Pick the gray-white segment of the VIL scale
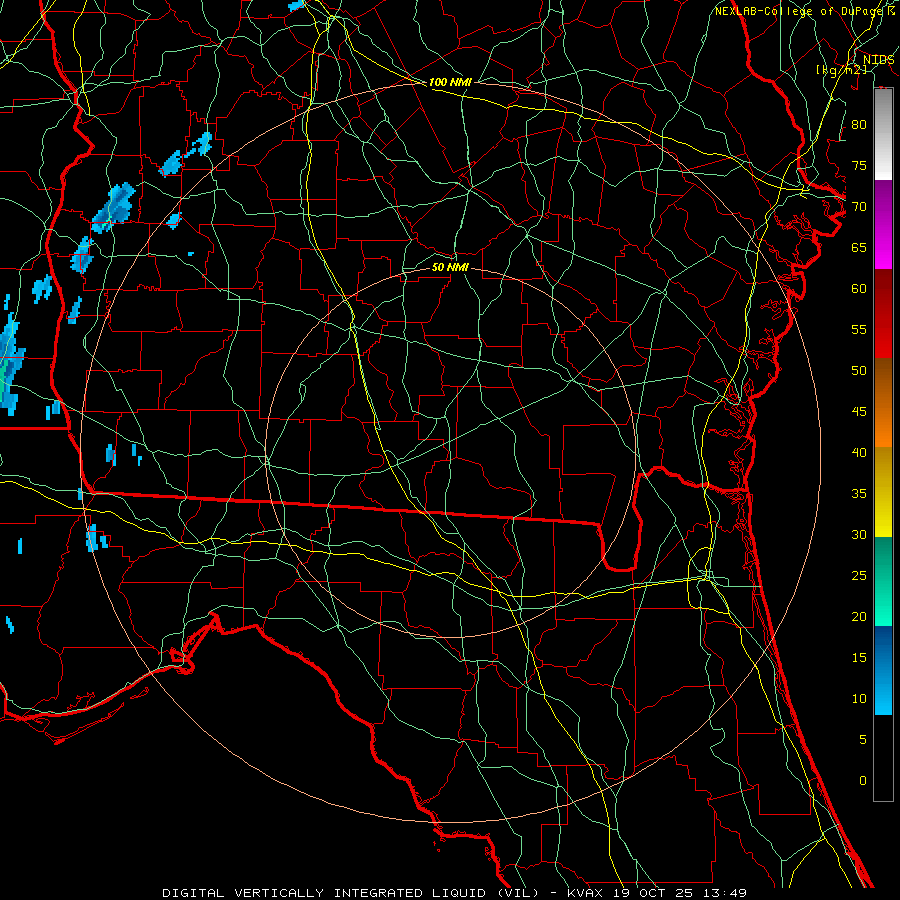900x900 pixels. click(883, 134)
